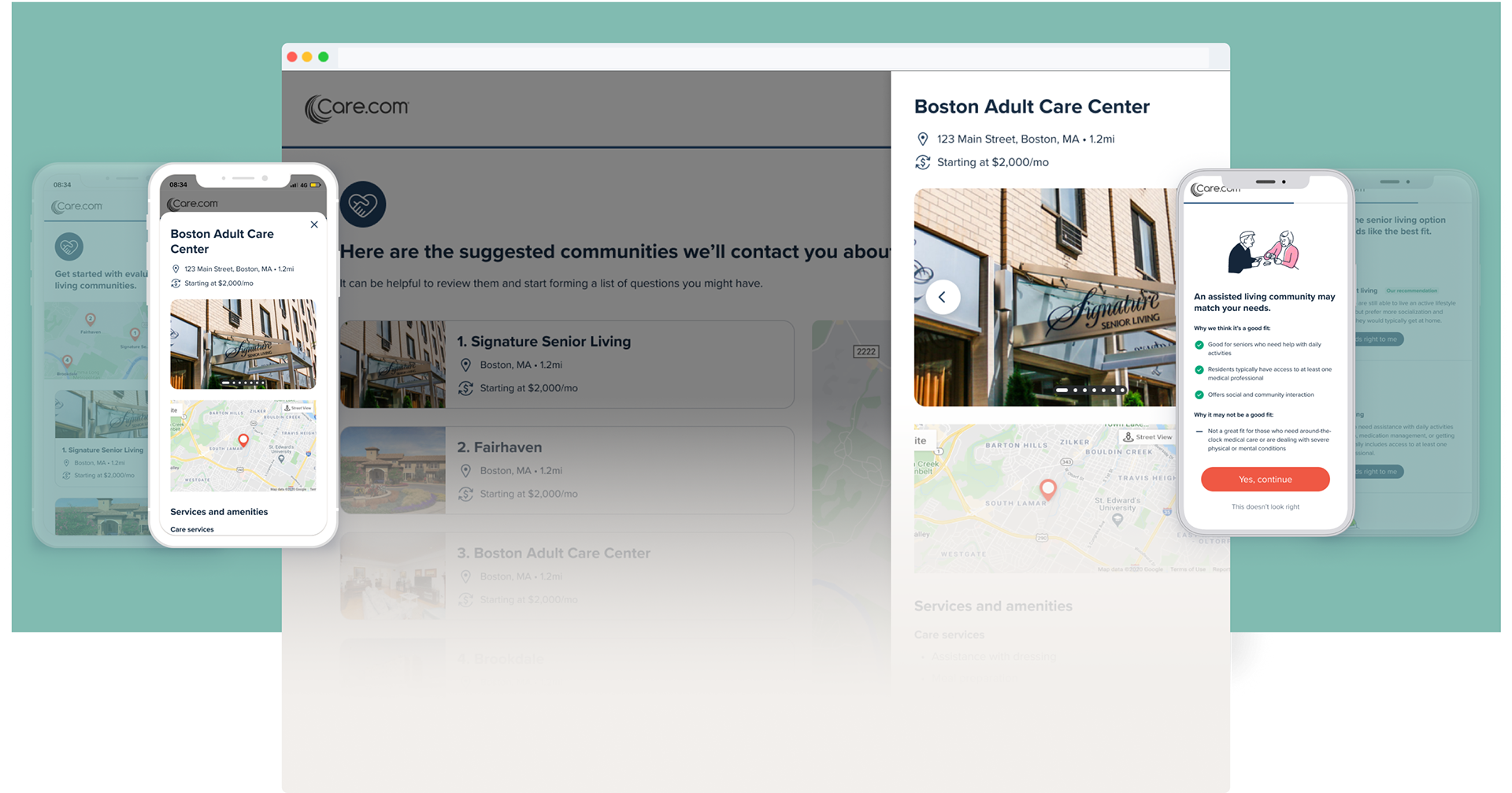Click the building photo on the front left phone

(243, 344)
